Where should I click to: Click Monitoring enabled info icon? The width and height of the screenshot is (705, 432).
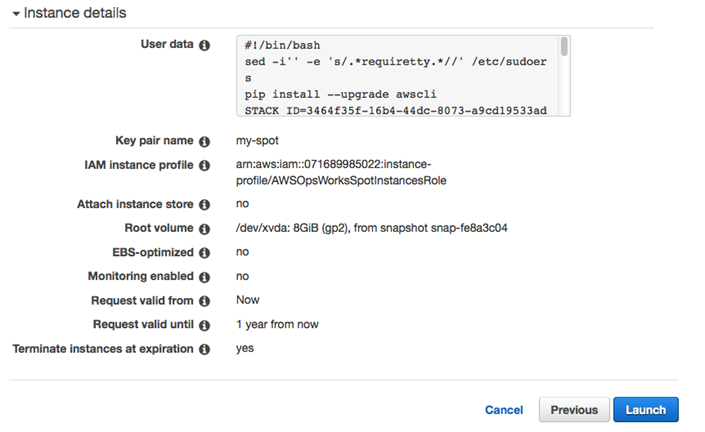click(204, 277)
